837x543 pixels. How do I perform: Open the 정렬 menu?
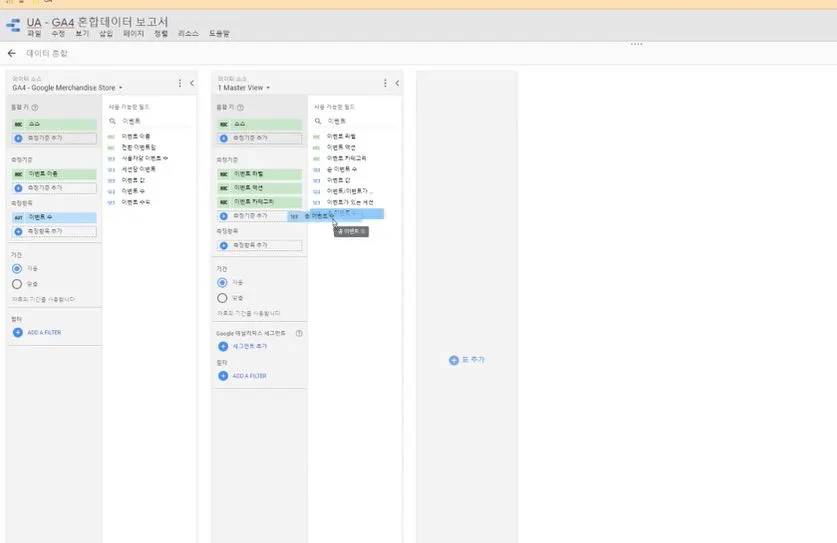(x=161, y=34)
